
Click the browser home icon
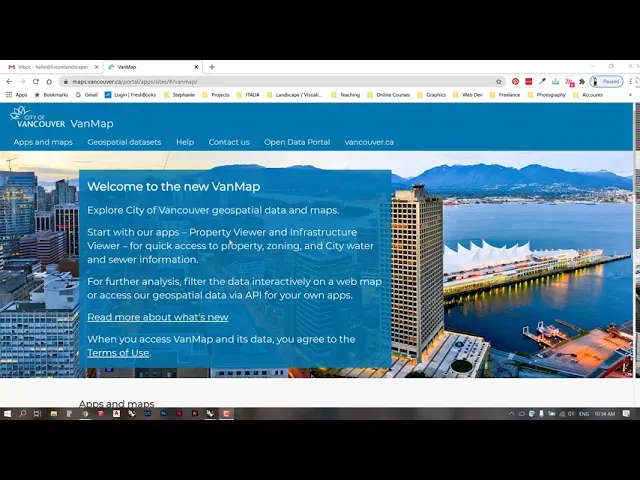pos(49,81)
